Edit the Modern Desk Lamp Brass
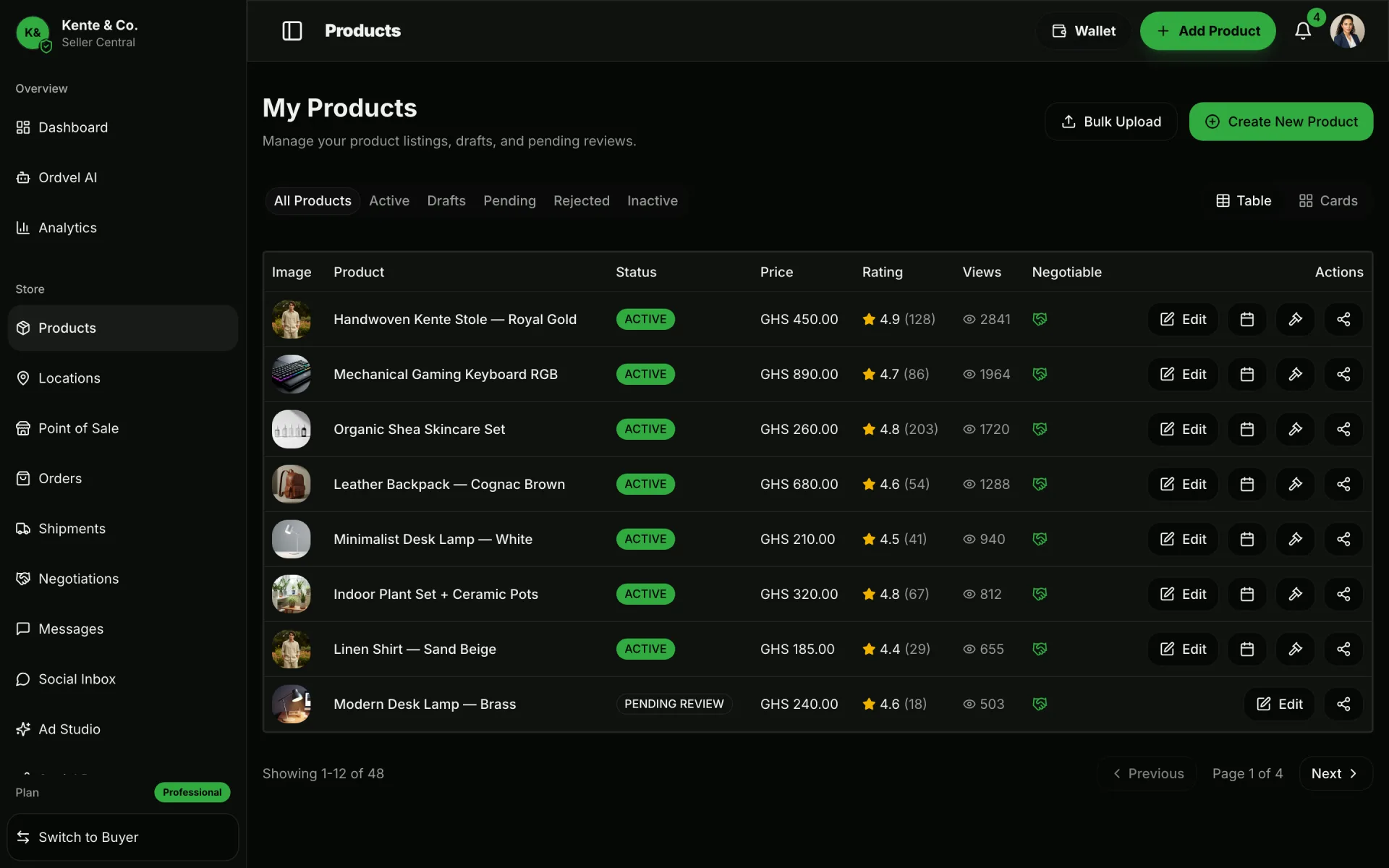This screenshot has width=1389, height=868. coord(1279,704)
